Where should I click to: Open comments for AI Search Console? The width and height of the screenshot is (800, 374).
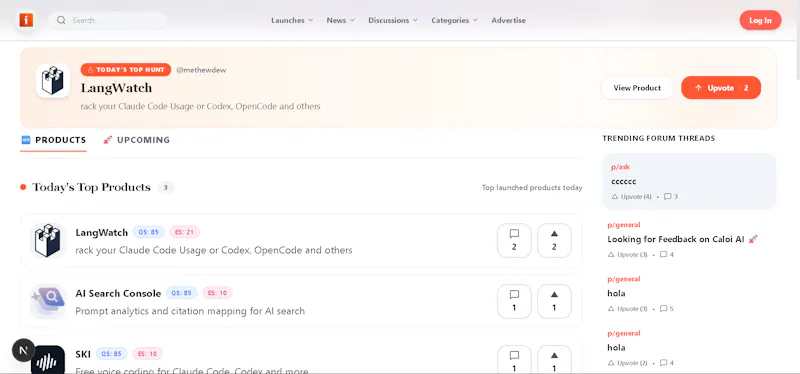pyautogui.click(x=514, y=301)
